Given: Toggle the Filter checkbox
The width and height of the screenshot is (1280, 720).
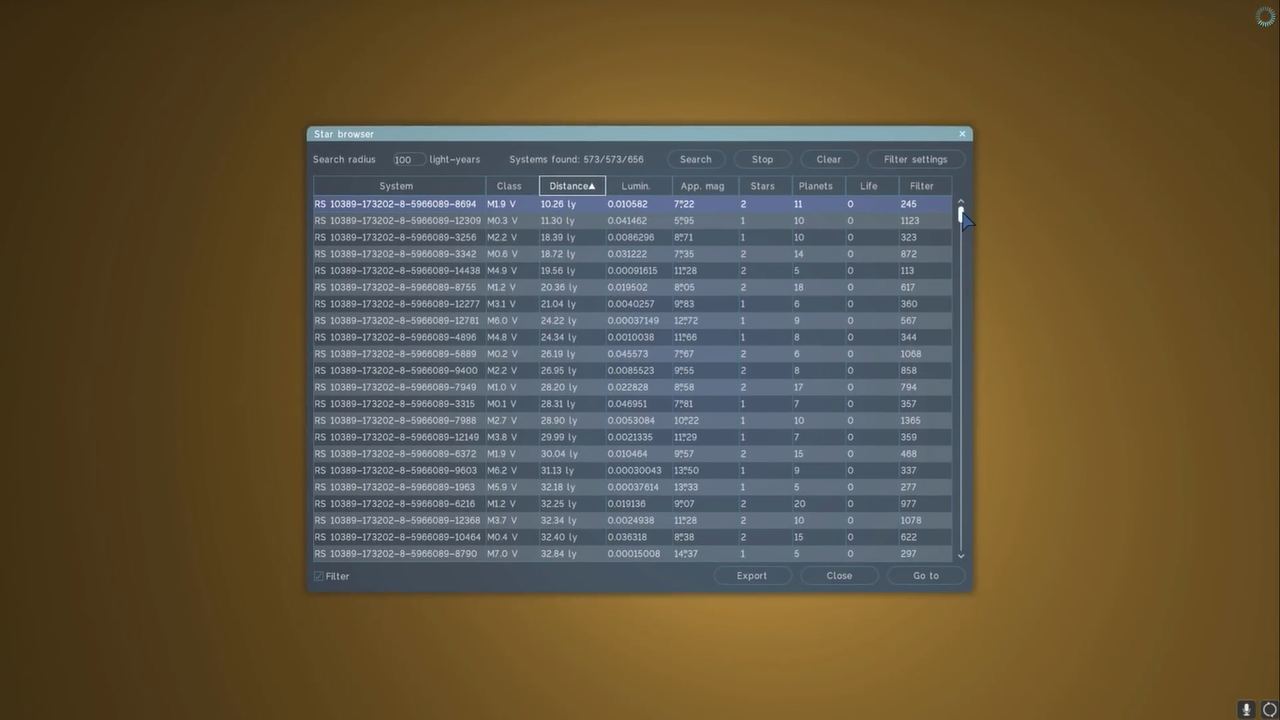Looking at the screenshot, I should click(x=319, y=576).
